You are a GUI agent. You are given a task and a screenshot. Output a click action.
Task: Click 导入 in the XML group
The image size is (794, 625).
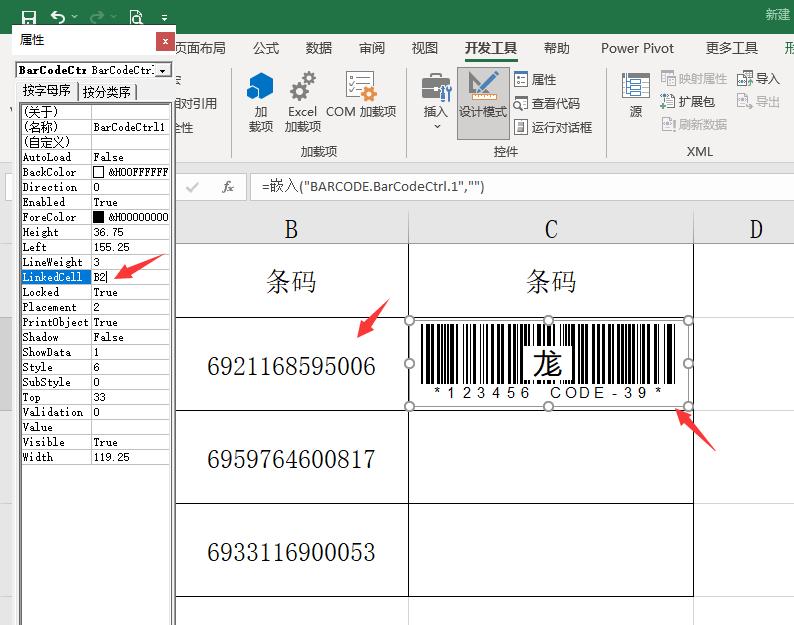click(x=758, y=79)
